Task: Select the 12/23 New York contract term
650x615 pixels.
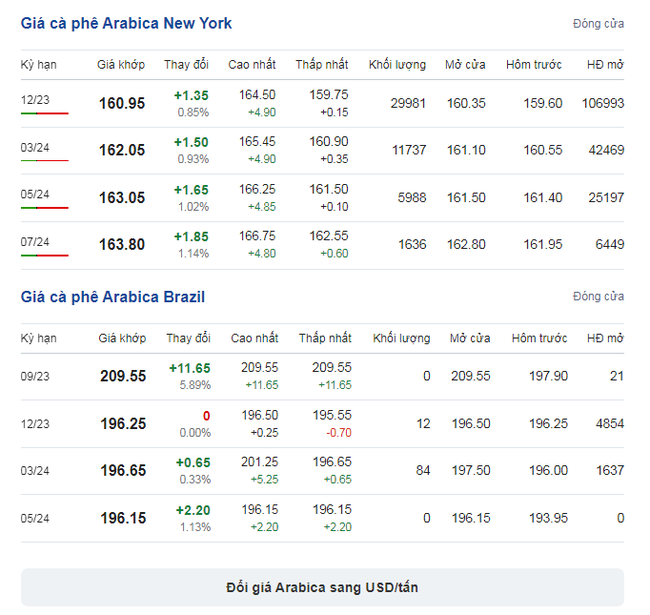Action: (35, 100)
